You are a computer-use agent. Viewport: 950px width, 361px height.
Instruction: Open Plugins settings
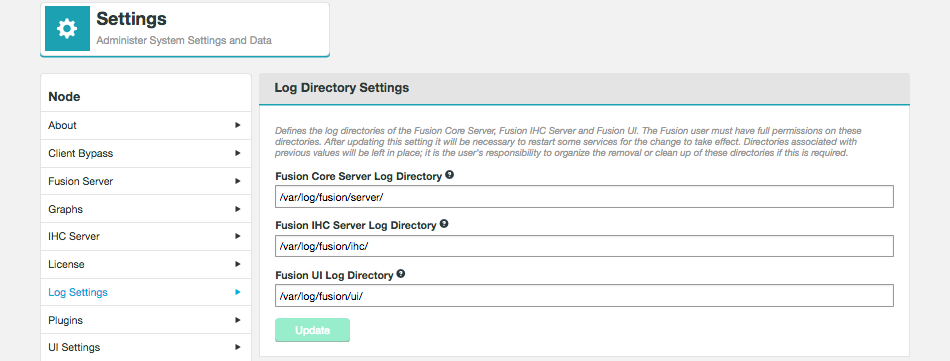[146, 320]
